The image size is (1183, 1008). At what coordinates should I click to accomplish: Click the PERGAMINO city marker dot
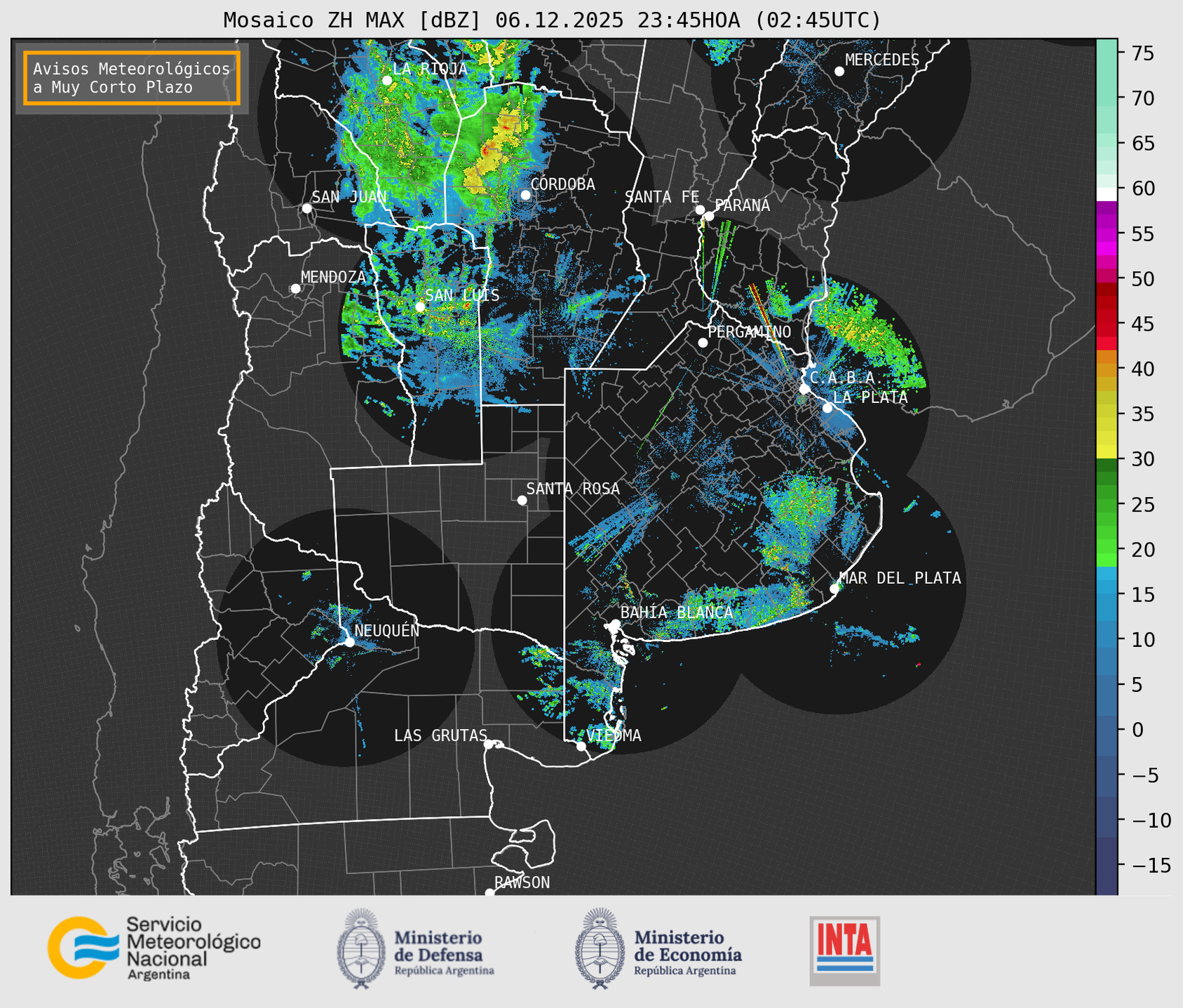tap(703, 343)
